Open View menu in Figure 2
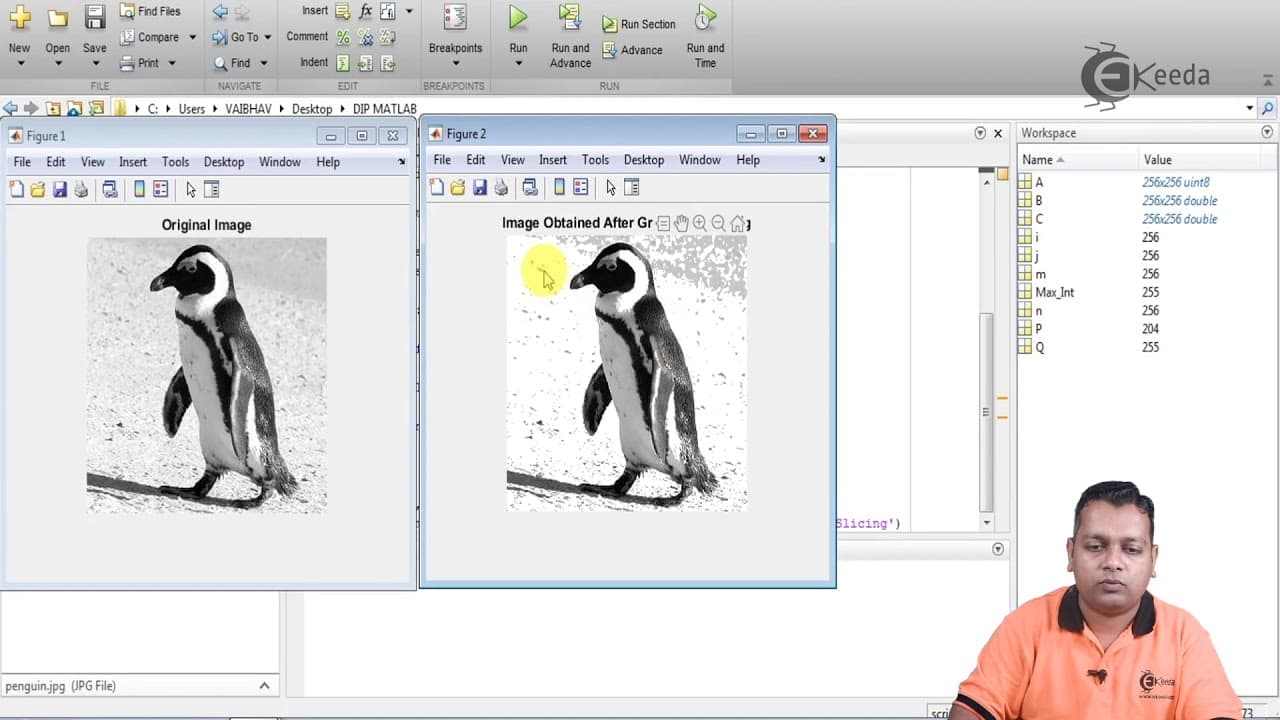Image resolution: width=1280 pixels, height=720 pixels. pos(513,160)
